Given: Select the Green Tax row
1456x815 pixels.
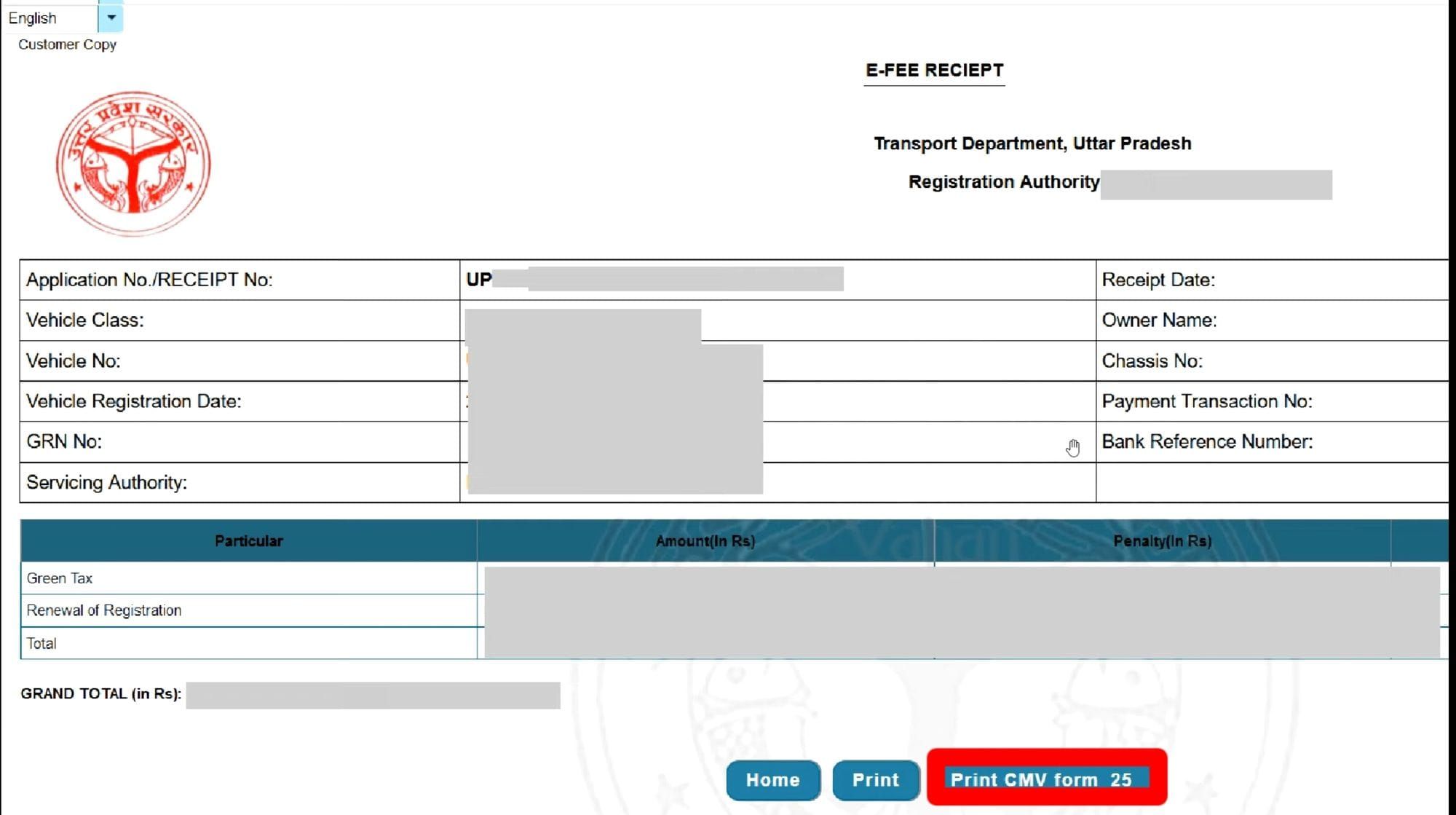Looking at the screenshot, I should (60, 578).
